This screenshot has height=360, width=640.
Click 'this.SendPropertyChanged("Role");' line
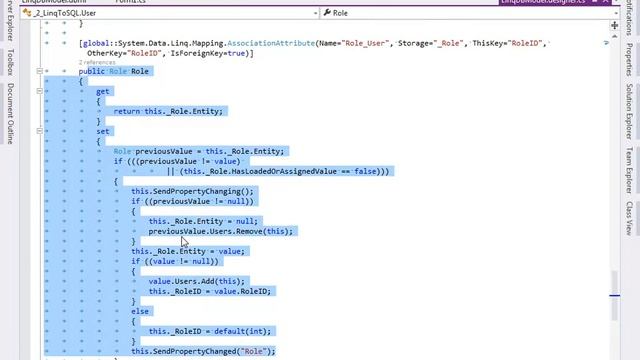(203, 351)
